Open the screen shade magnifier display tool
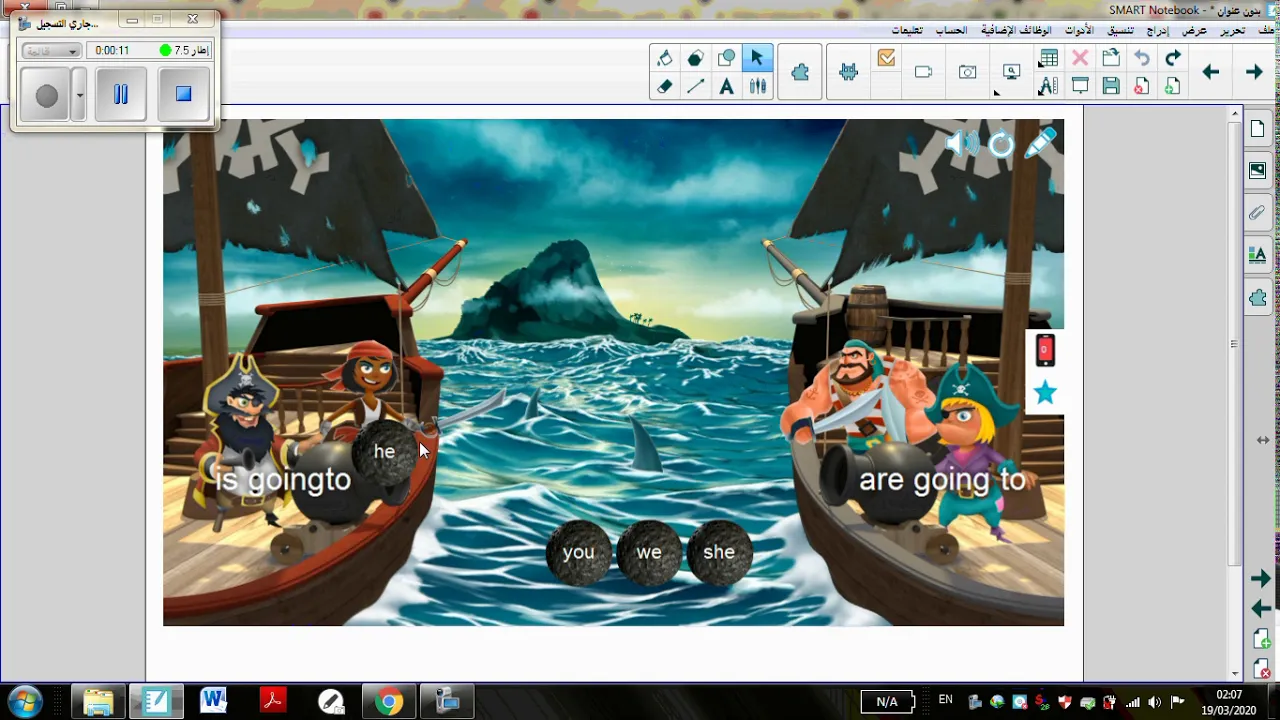This screenshot has height=720, width=1280. tap(1011, 72)
